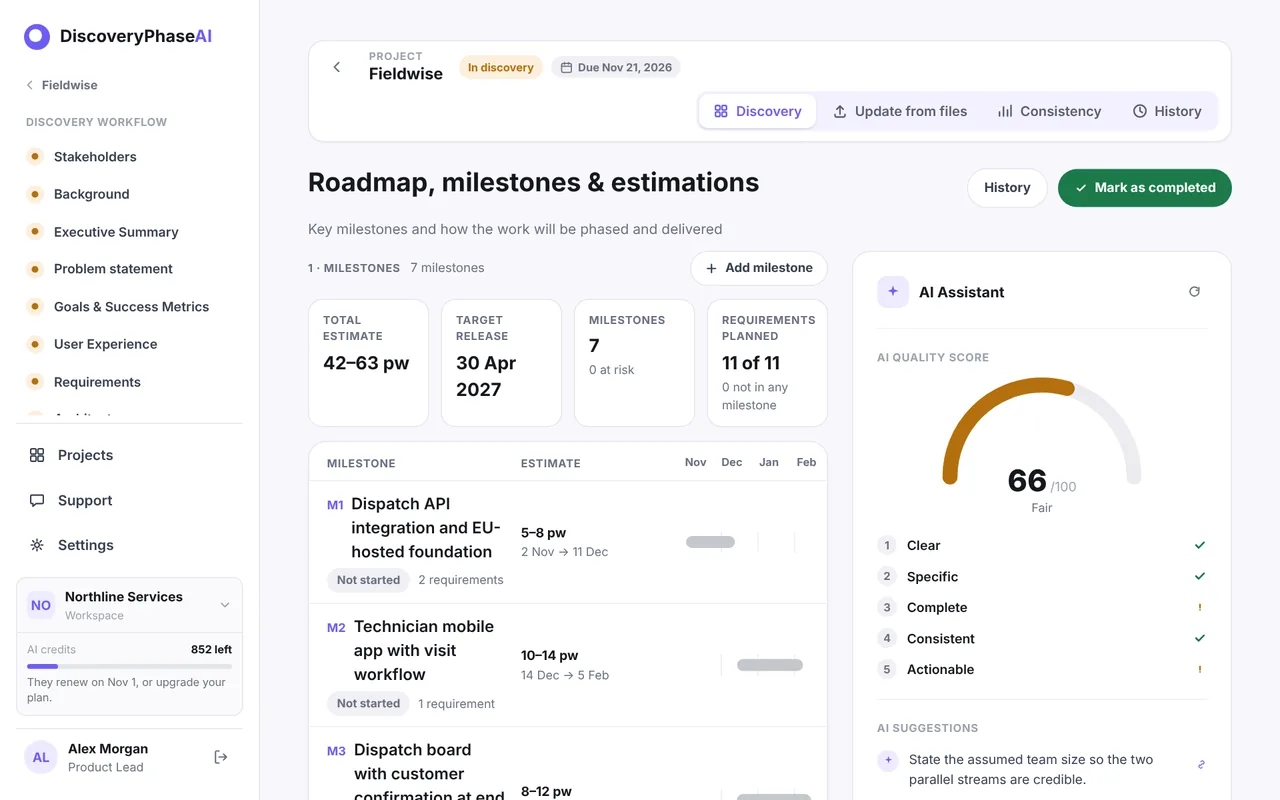Click the log out icon beside Alex Morgan
The width and height of the screenshot is (1280, 800).
[x=221, y=757]
